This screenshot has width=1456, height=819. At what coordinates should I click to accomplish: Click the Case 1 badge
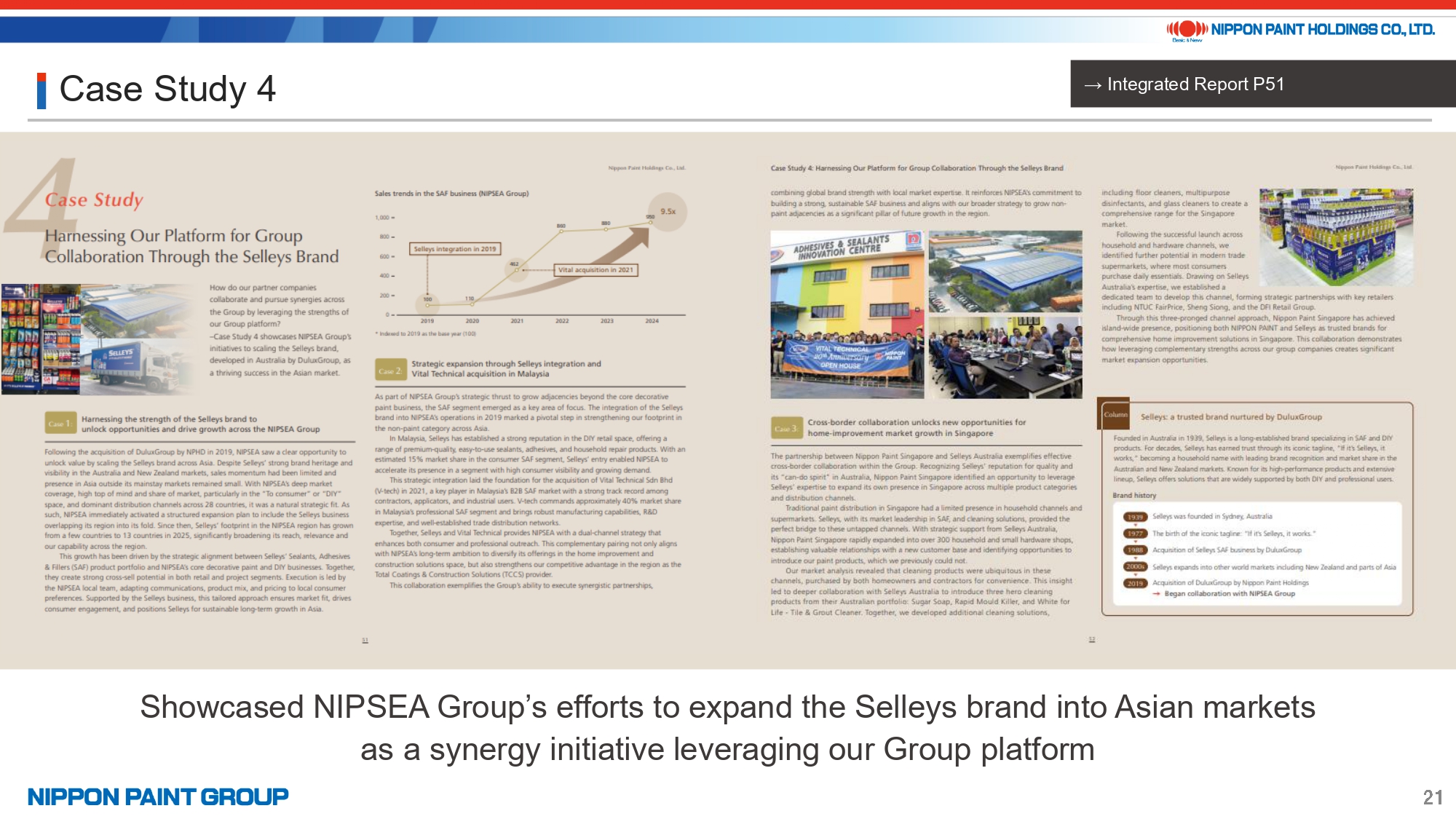(x=60, y=423)
